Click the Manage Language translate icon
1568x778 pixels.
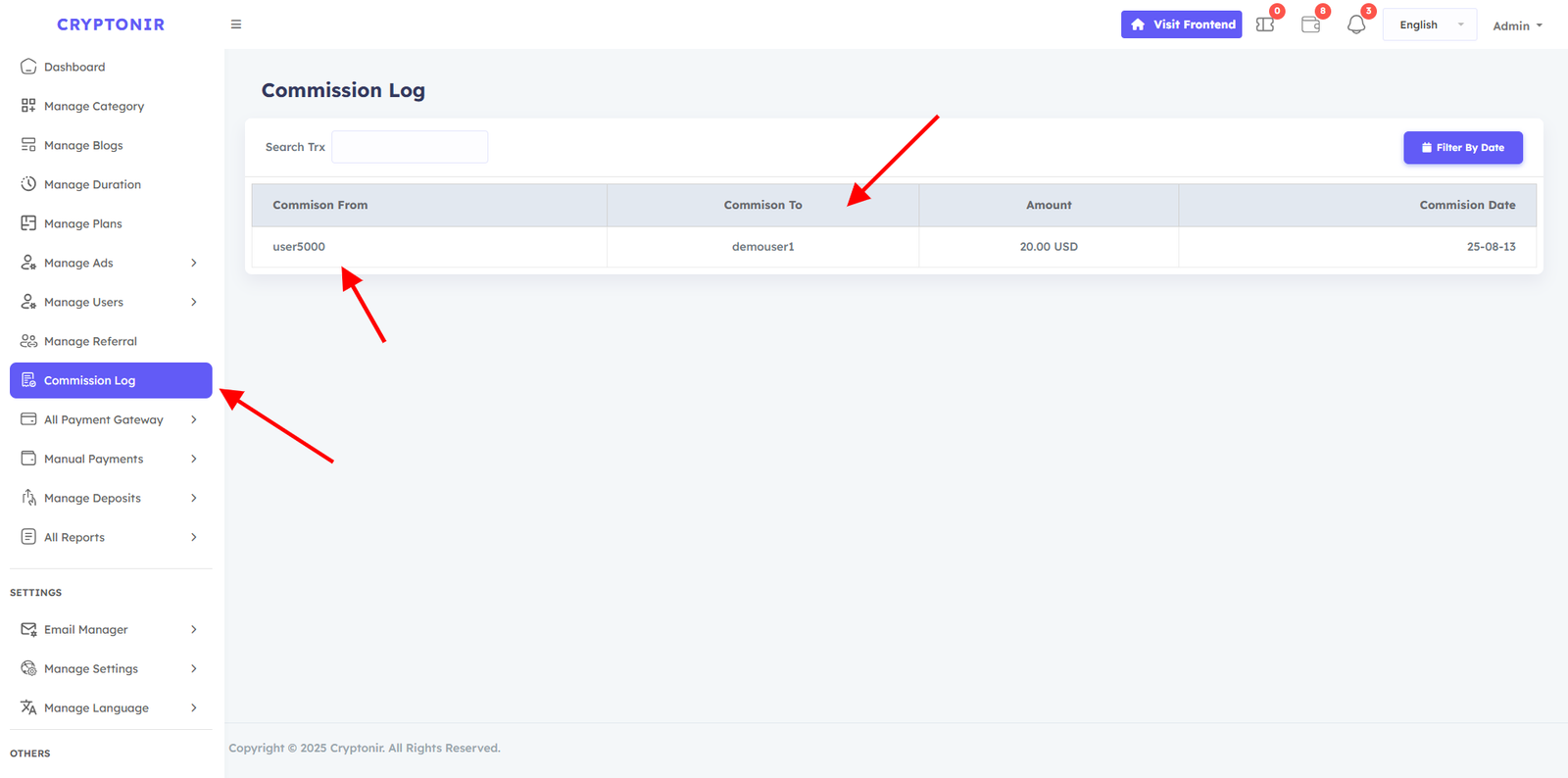point(28,707)
